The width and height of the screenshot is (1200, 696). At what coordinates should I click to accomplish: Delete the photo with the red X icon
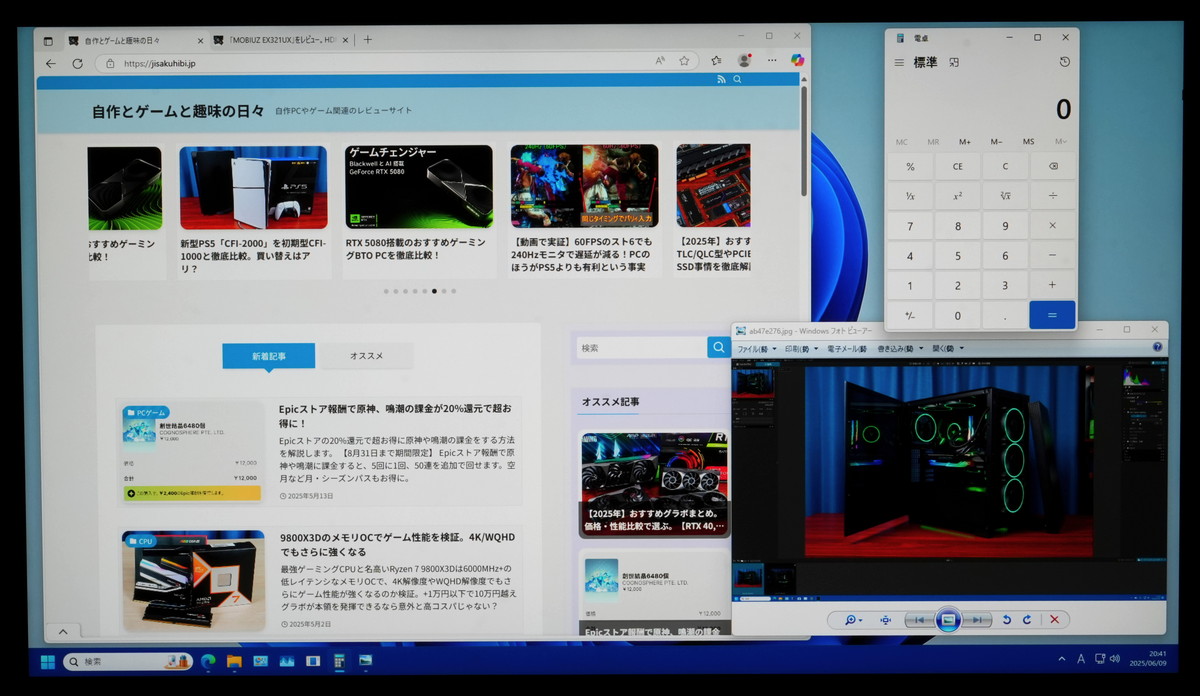1054,620
